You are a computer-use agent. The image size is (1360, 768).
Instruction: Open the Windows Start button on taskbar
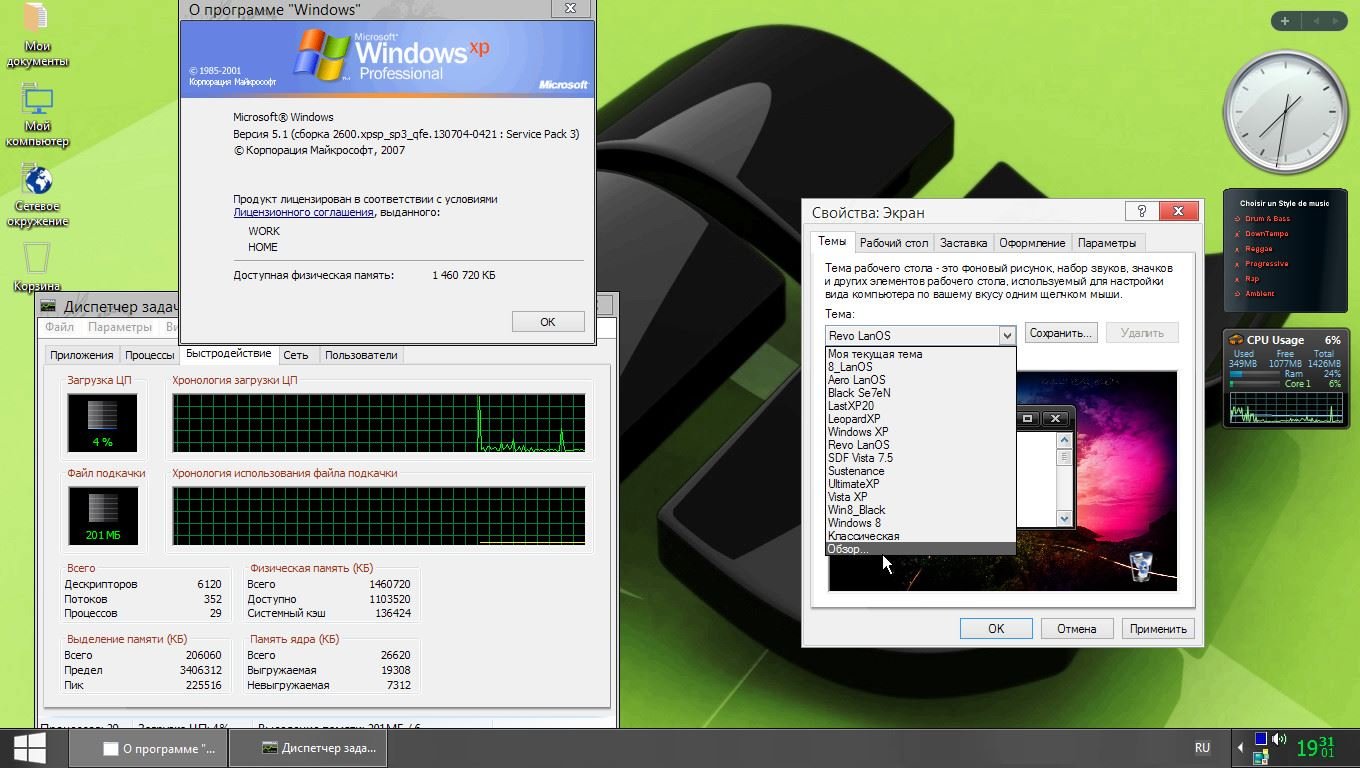click(x=30, y=747)
